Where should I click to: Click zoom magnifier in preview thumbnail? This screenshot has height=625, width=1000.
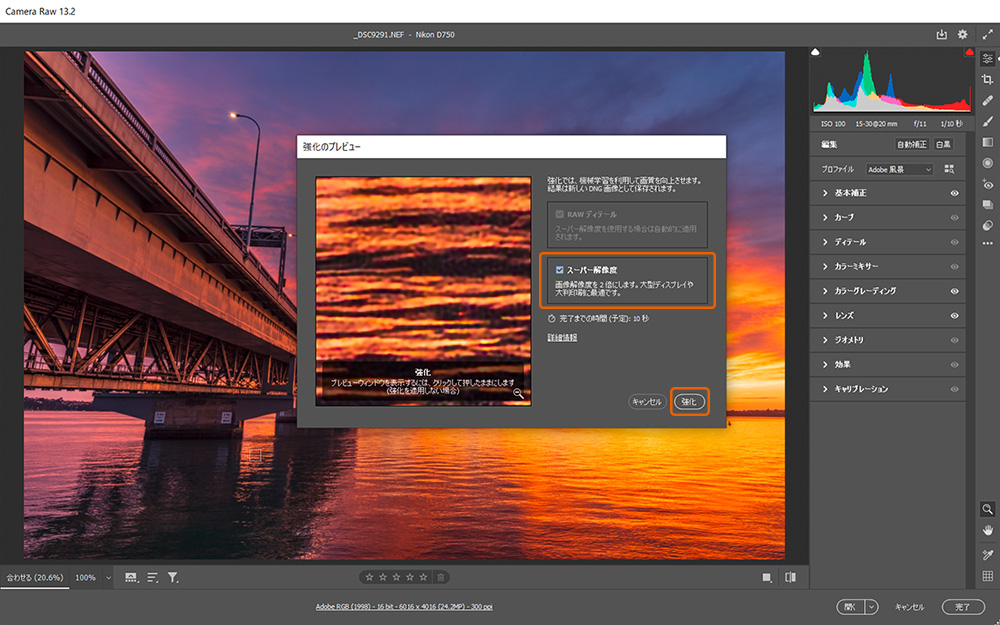coord(518,394)
